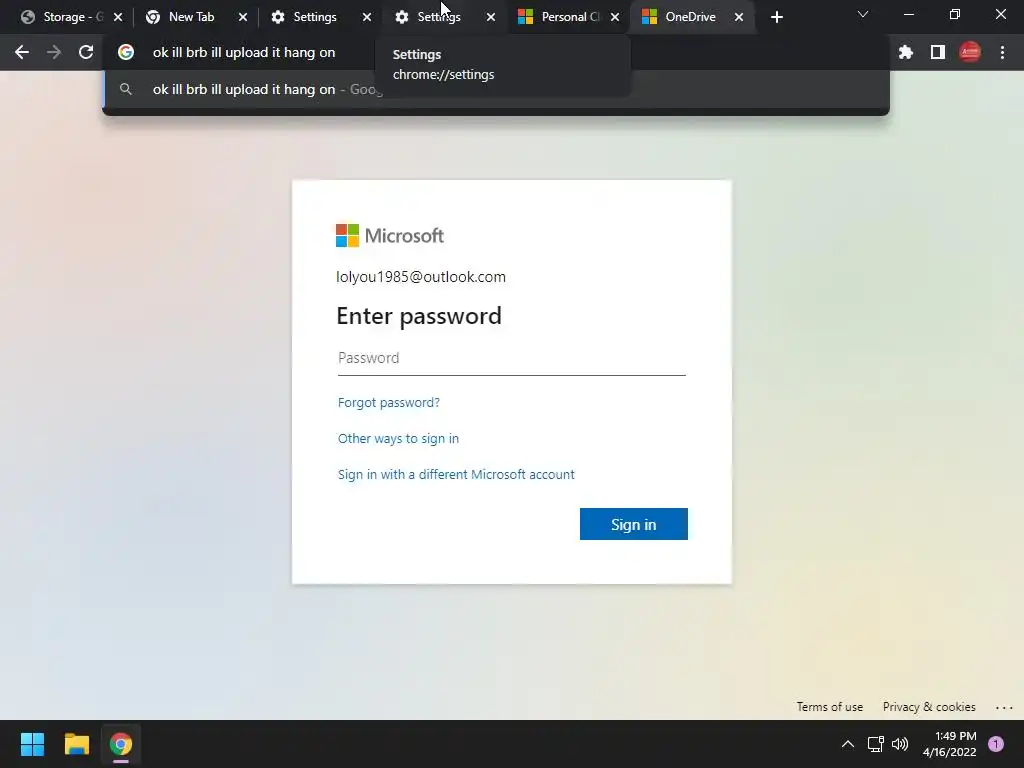Click the Google icon in address bar
This screenshot has width=1024, height=768.
click(126, 52)
